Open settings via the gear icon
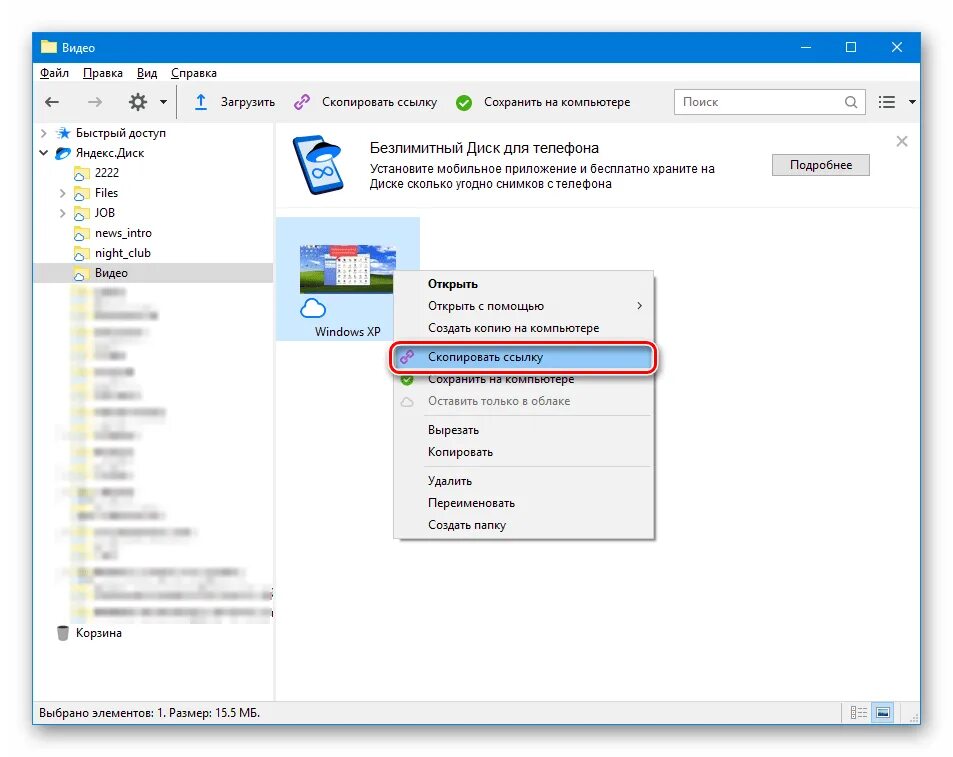 [x=138, y=101]
